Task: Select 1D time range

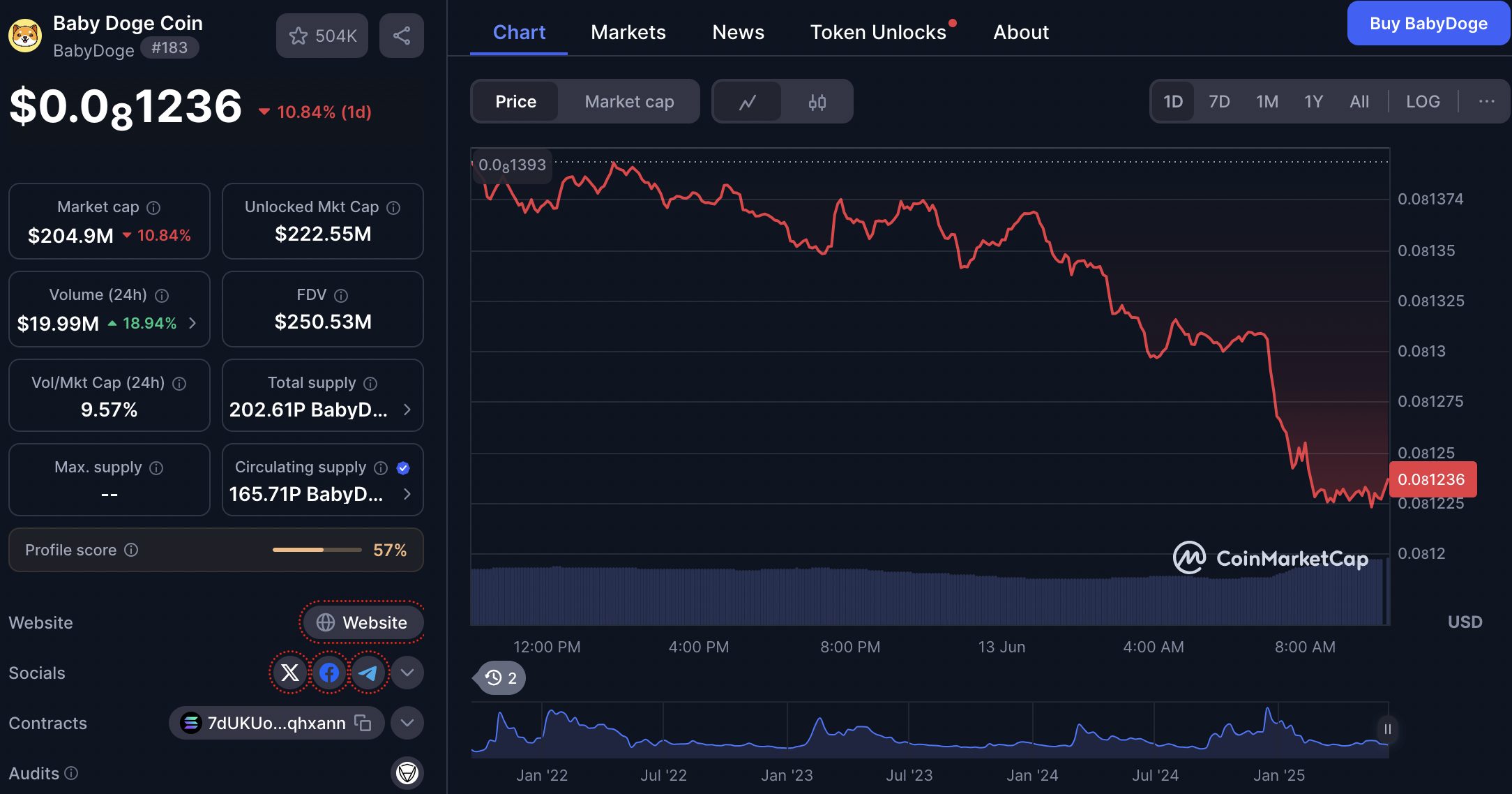Action: [1173, 102]
